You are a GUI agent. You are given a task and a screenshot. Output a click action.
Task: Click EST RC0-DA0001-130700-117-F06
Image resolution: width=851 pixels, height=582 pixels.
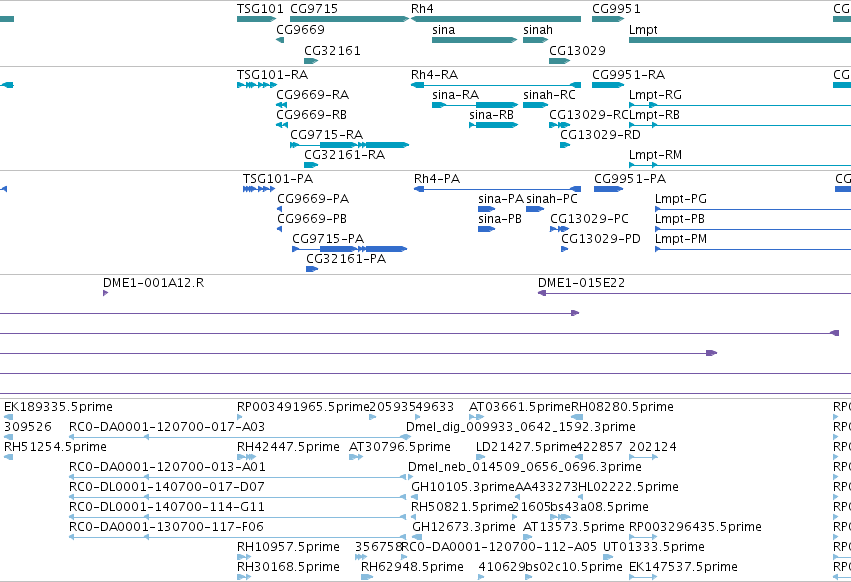click(x=238, y=537)
